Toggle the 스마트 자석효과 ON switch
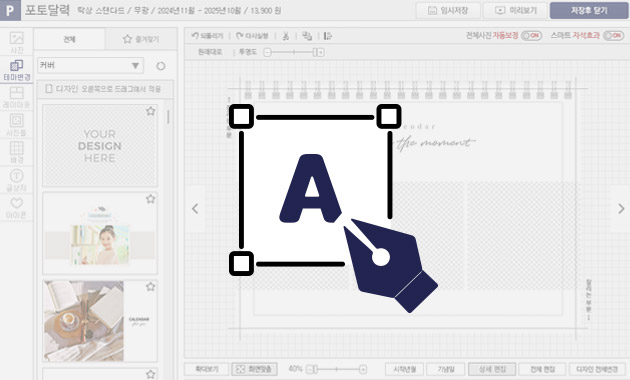Screen dimensions: 630x380 click(x=614, y=36)
